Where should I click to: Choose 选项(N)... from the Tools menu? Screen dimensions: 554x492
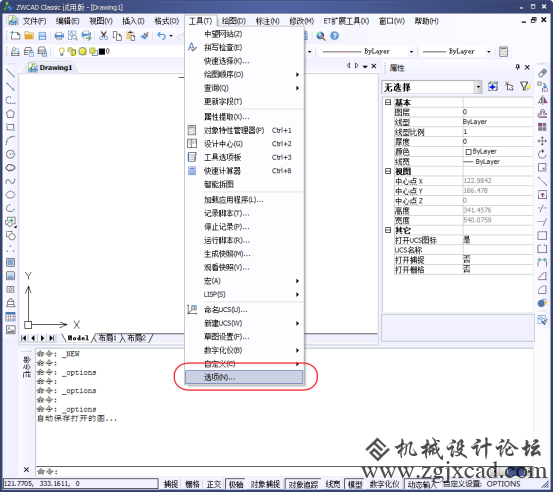244,377
